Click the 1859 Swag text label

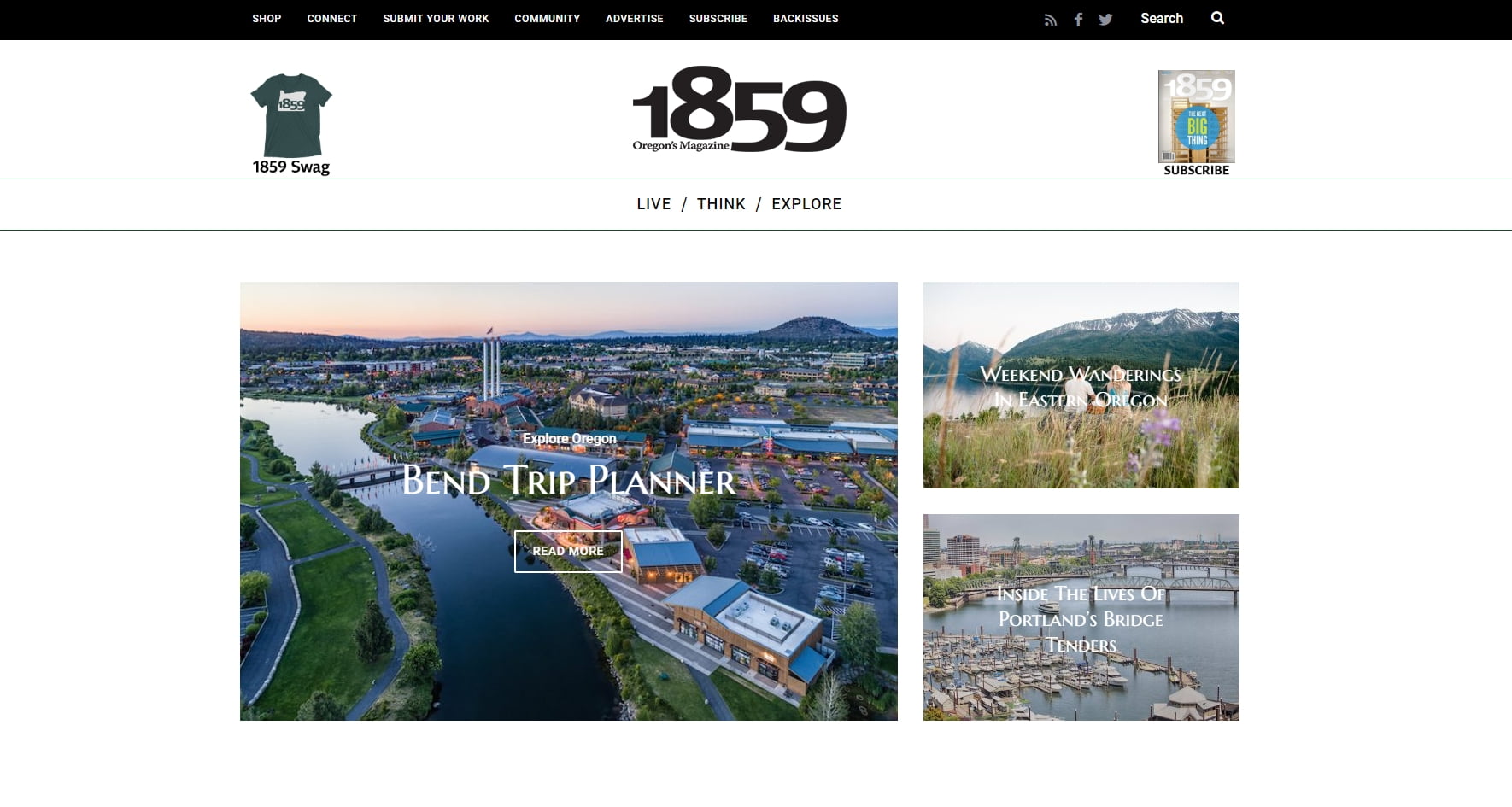pos(291,167)
